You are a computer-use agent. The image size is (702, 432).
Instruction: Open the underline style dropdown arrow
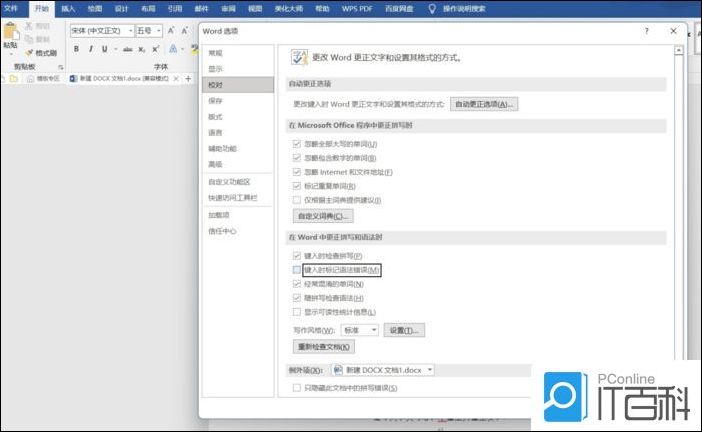tap(115, 49)
